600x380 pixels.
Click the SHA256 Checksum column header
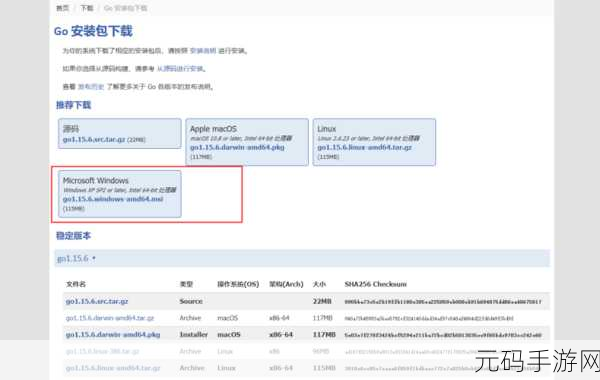(x=376, y=284)
